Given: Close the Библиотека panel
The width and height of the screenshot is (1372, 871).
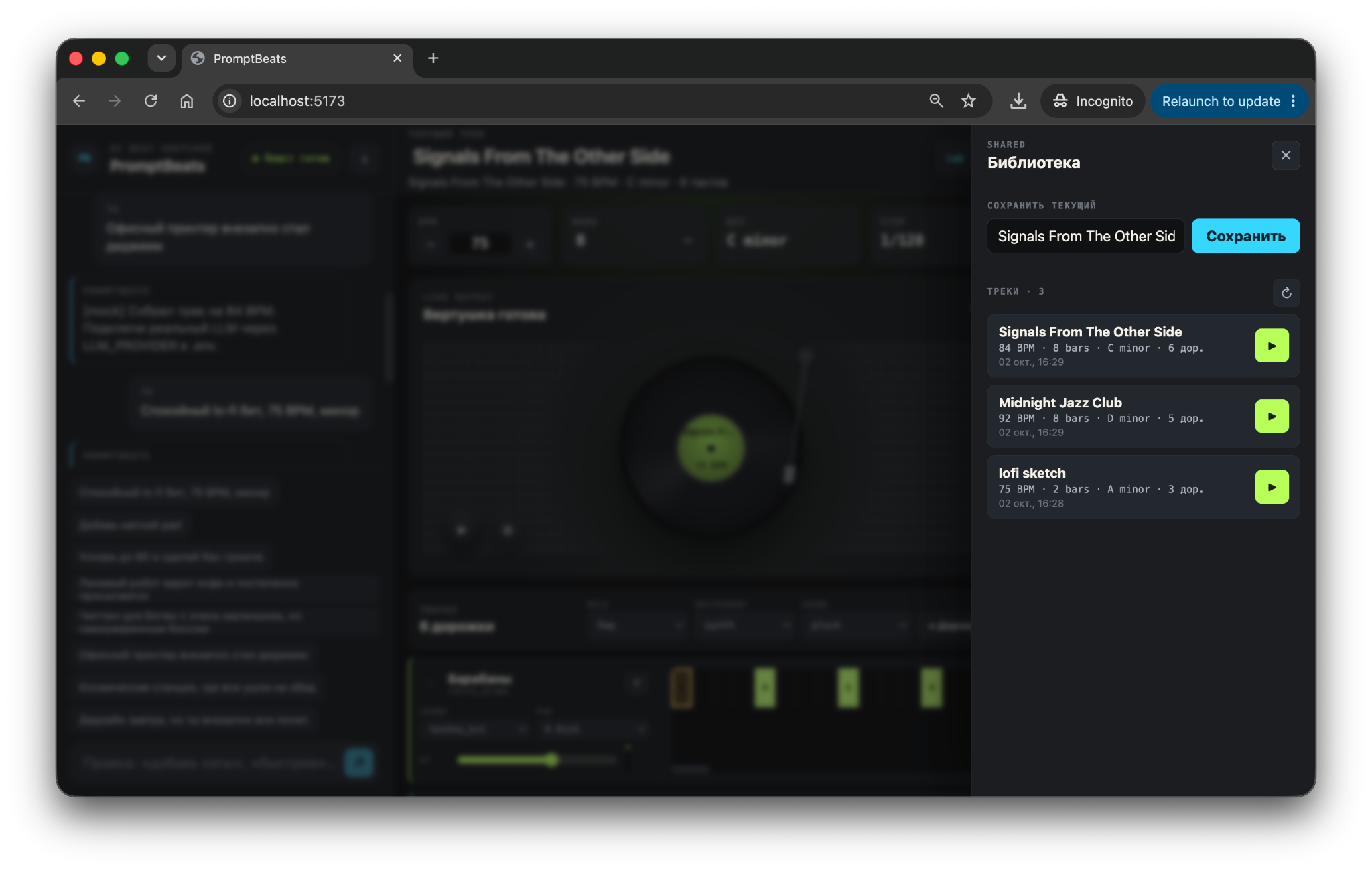Looking at the screenshot, I should pos(1286,155).
